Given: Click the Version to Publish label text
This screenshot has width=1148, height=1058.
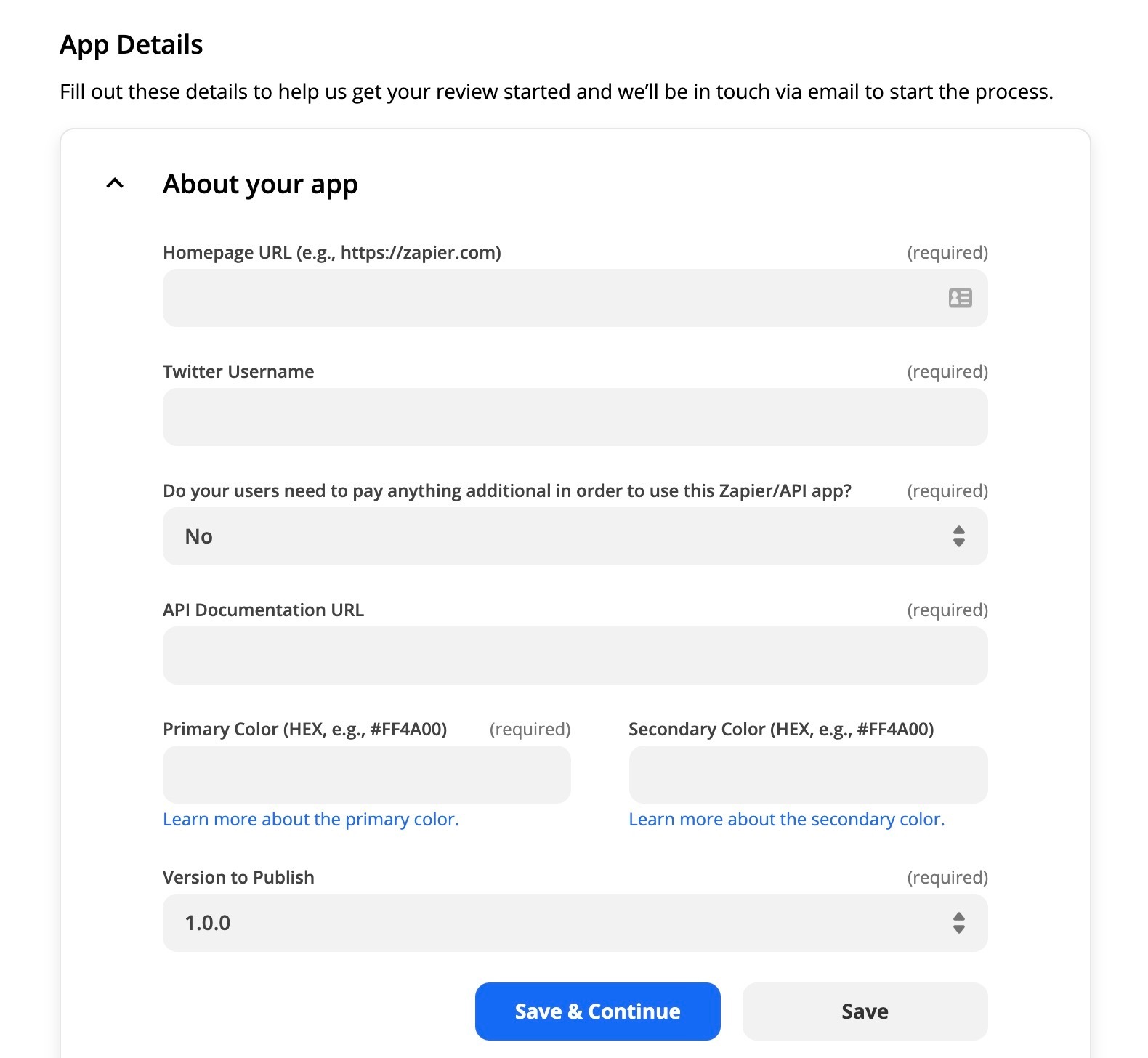Looking at the screenshot, I should (x=238, y=878).
